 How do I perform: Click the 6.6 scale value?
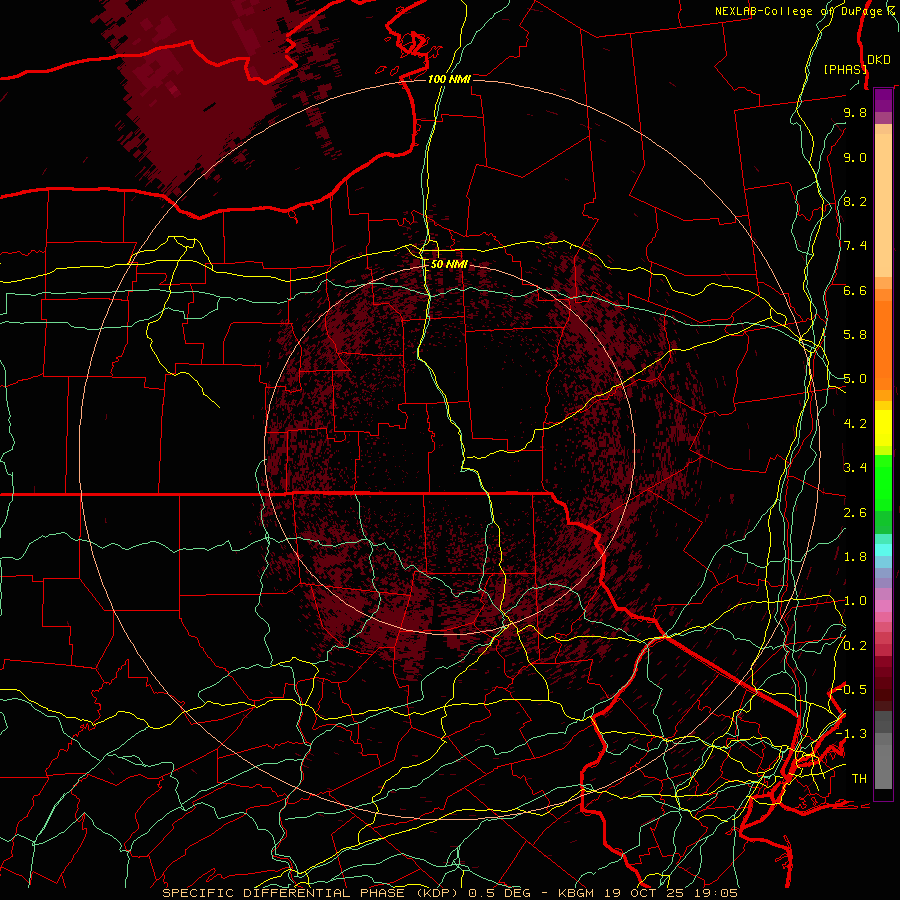pyautogui.click(x=855, y=290)
